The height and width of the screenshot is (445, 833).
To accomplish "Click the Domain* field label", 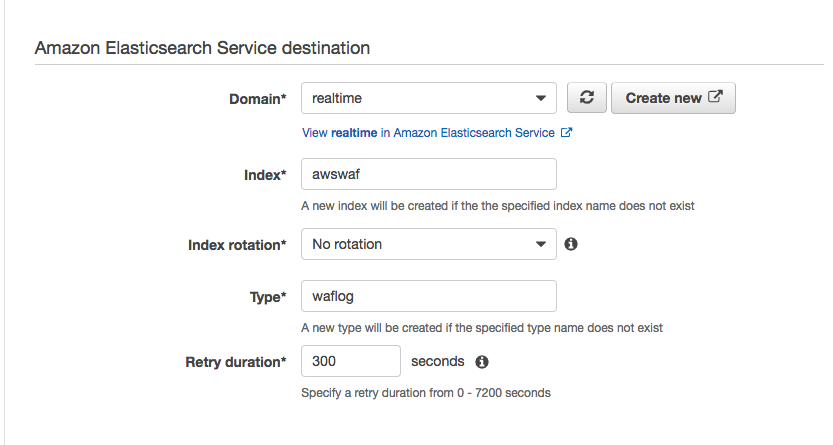I will (258, 99).
